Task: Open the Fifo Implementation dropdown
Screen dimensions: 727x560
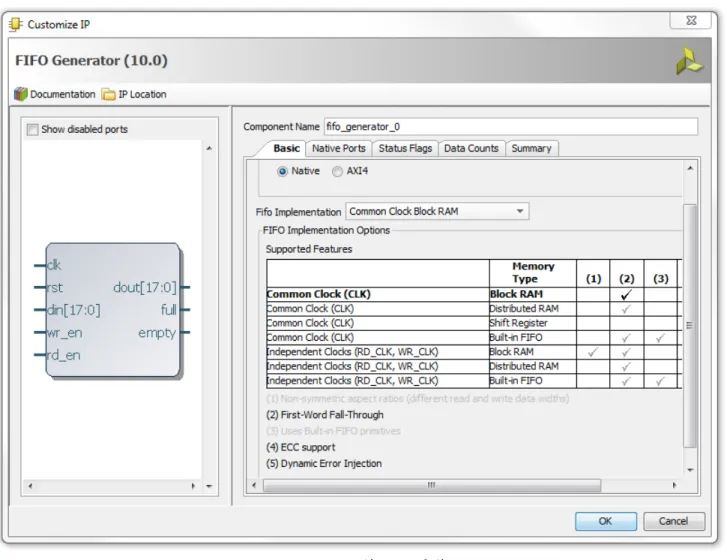Action: click(437, 211)
